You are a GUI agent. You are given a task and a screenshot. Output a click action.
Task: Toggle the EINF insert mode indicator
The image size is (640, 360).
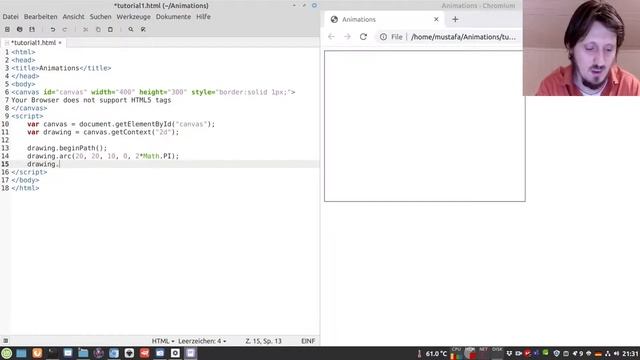click(x=308, y=341)
